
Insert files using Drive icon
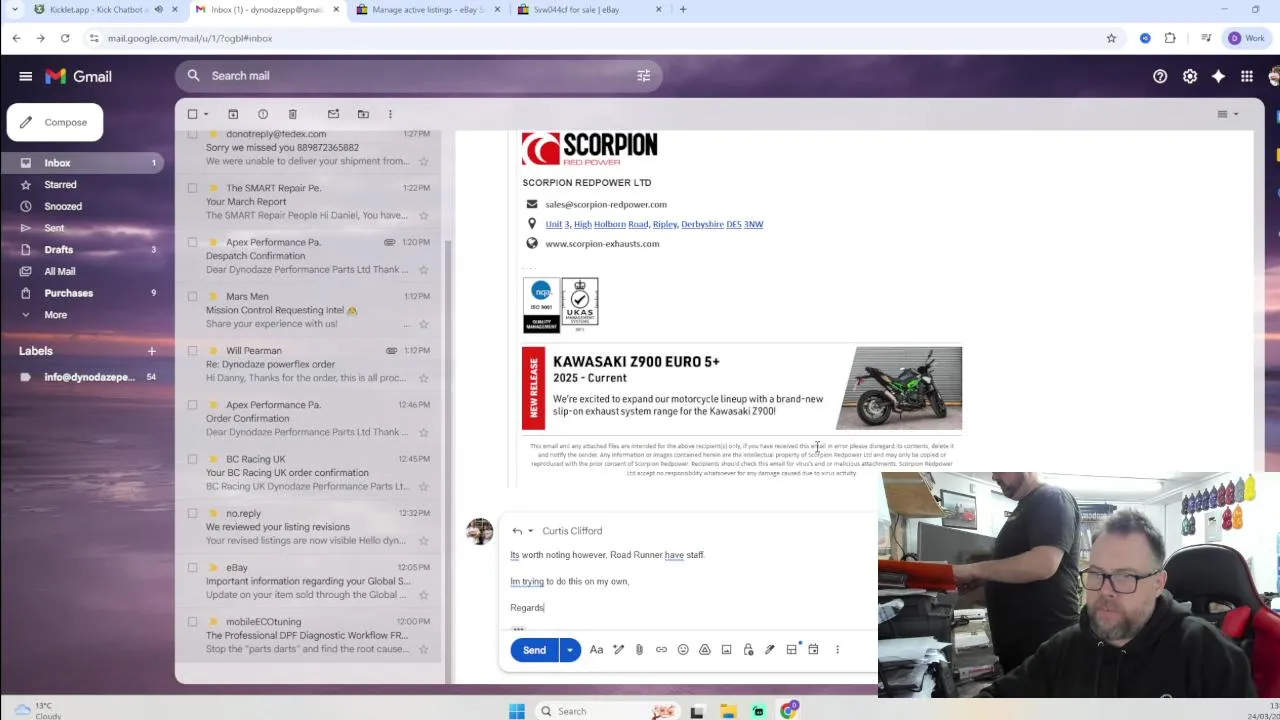tap(704, 650)
